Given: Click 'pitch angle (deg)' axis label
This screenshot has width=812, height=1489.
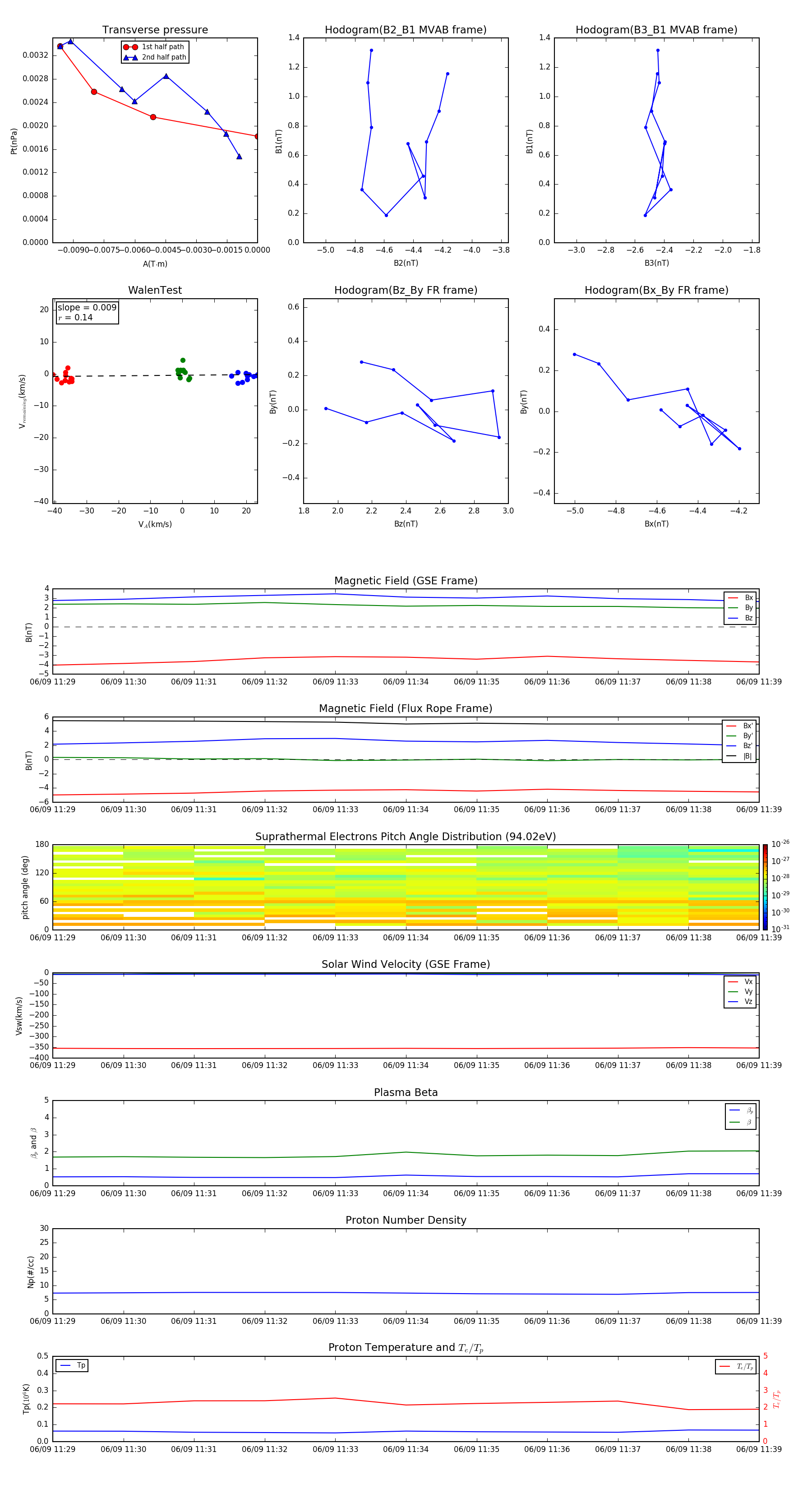Looking at the screenshot, I should pyautogui.click(x=25, y=887).
